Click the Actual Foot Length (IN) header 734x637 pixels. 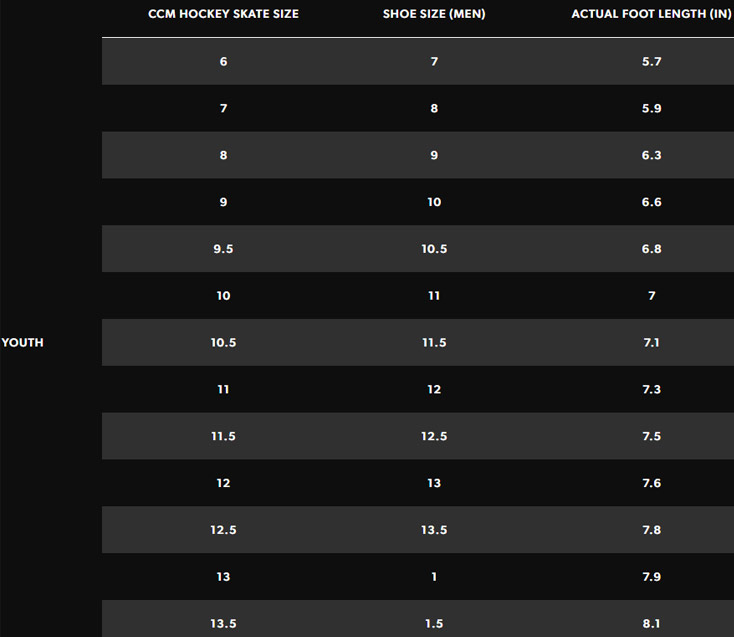651,14
